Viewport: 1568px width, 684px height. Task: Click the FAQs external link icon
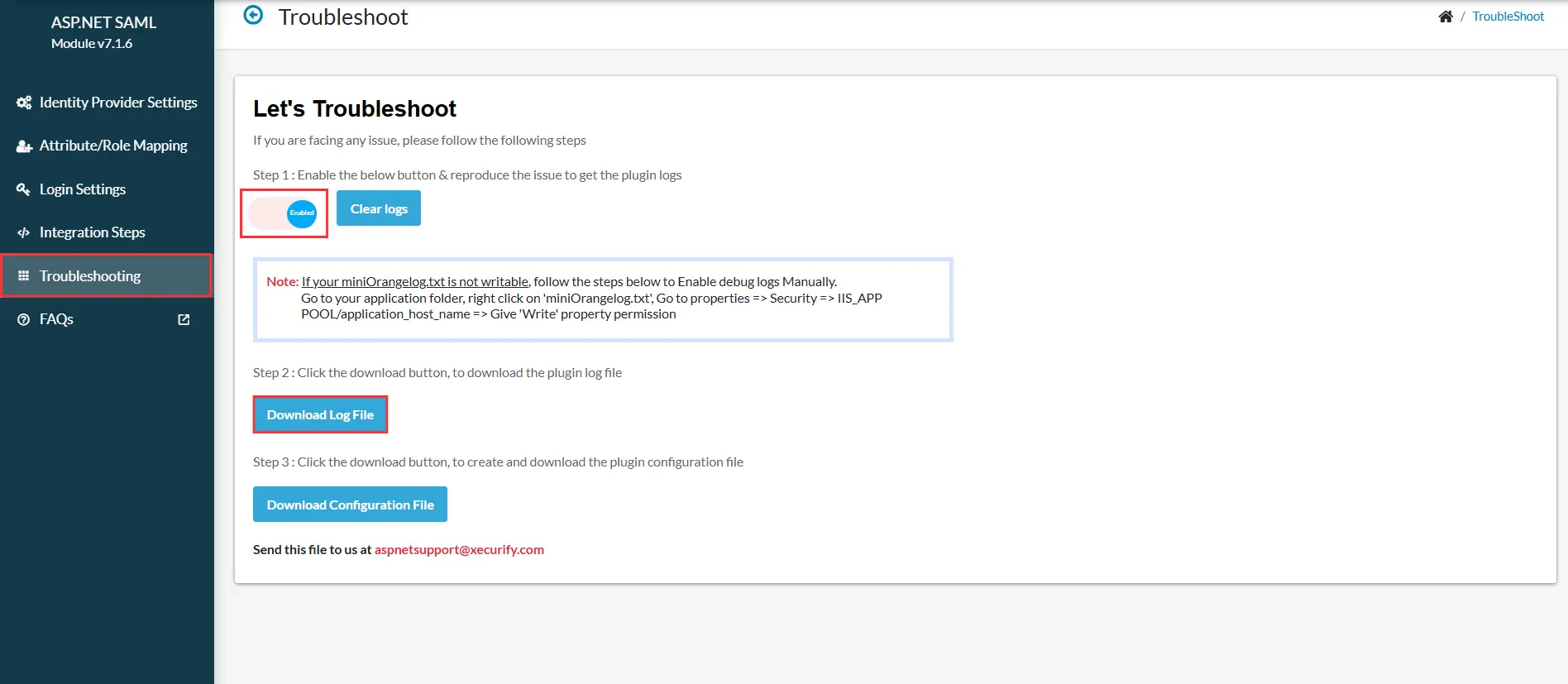184,319
